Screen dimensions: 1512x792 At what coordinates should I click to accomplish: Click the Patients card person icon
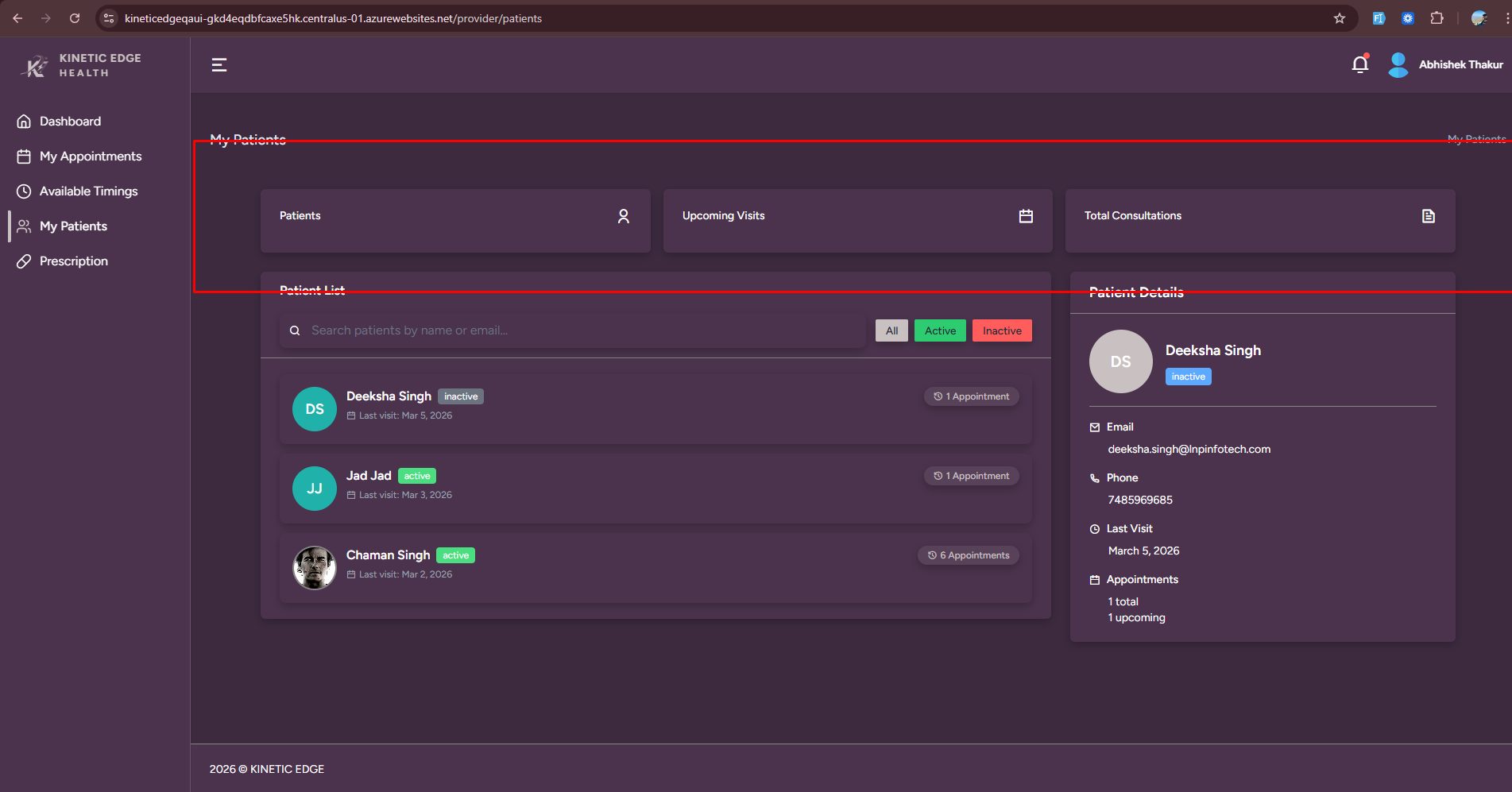point(624,216)
